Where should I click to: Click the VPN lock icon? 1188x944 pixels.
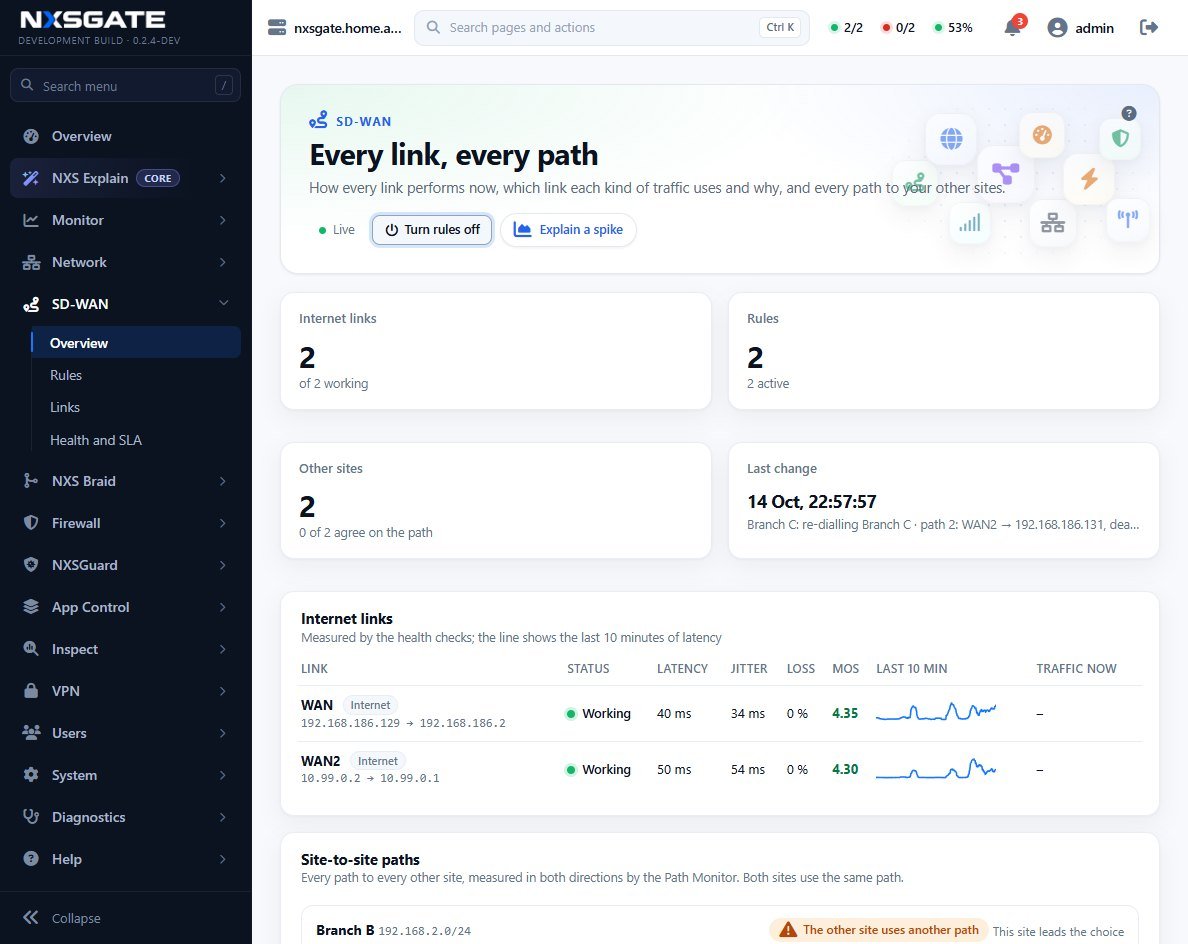point(31,691)
